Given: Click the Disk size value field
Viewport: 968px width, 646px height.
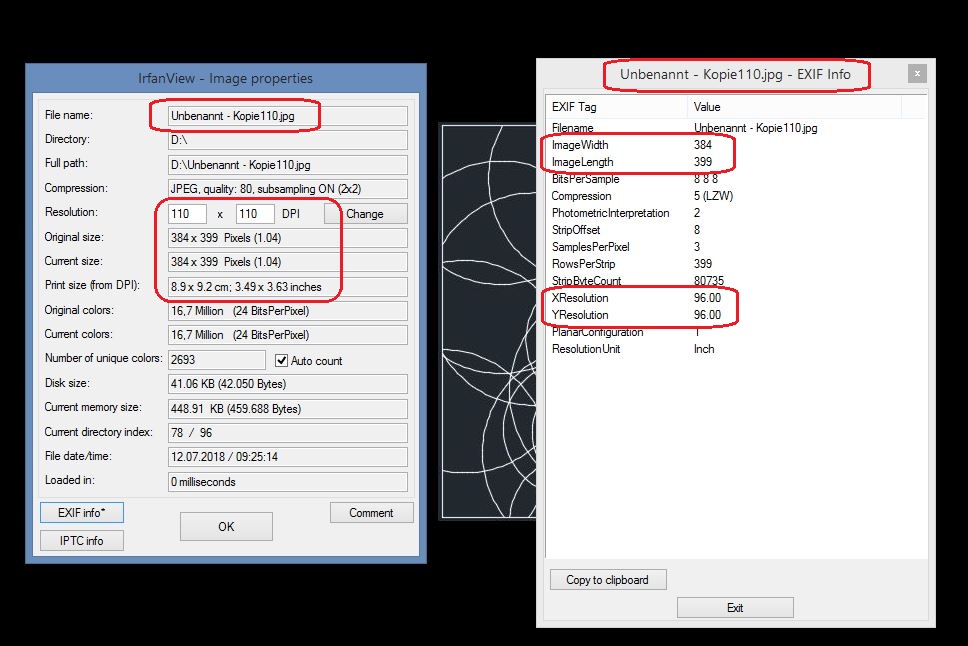Looking at the screenshot, I should (288, 384).
